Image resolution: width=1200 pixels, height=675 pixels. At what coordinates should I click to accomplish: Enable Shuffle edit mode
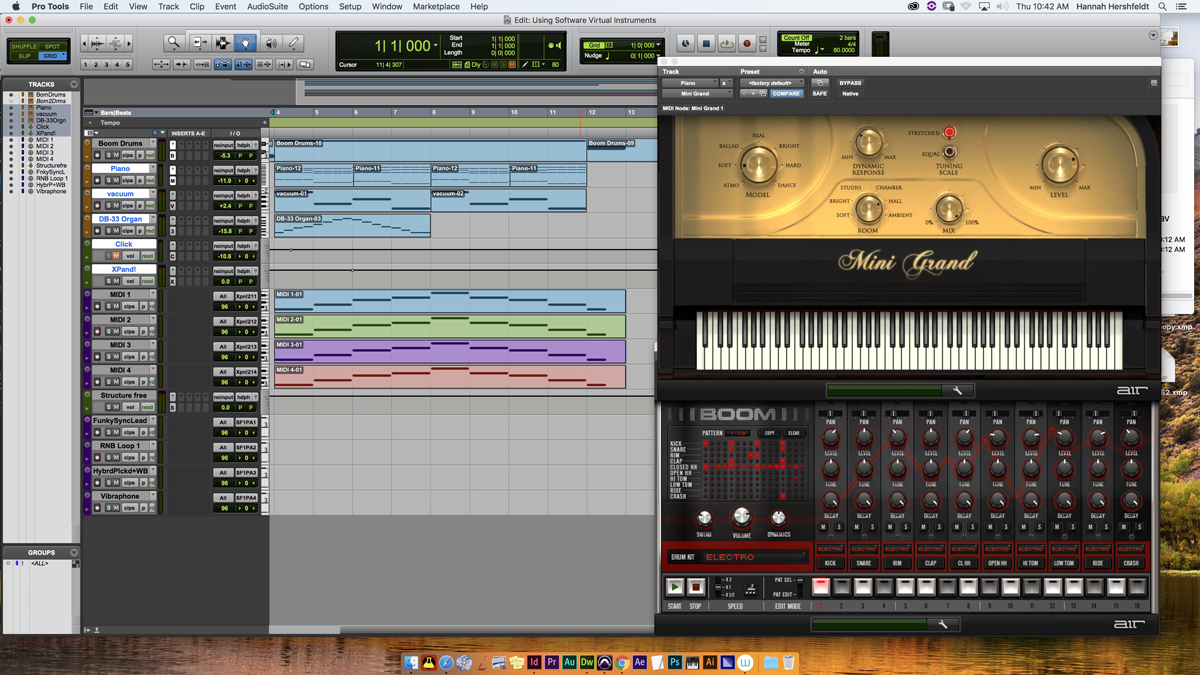coord(24,46)
